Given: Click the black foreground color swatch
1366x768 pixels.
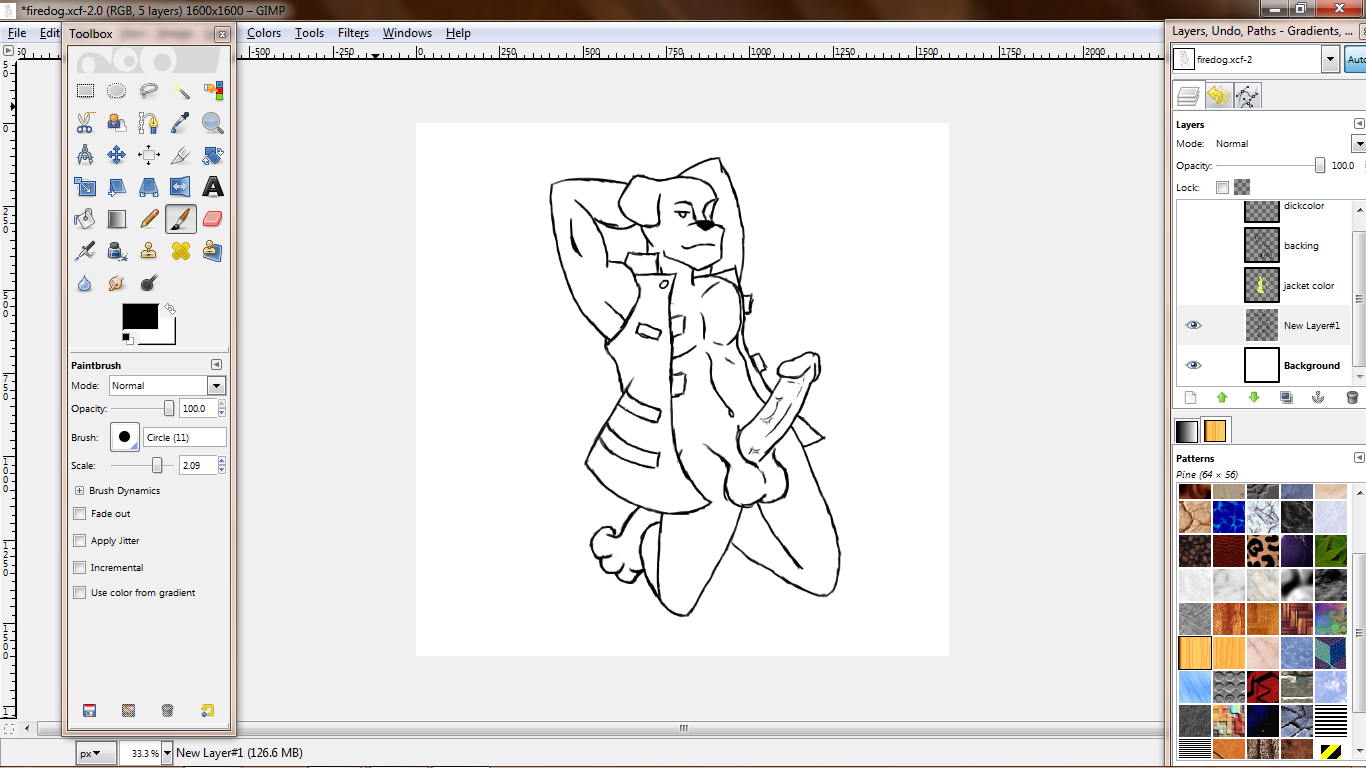Looking at the screenshot, I should (139, 317).
